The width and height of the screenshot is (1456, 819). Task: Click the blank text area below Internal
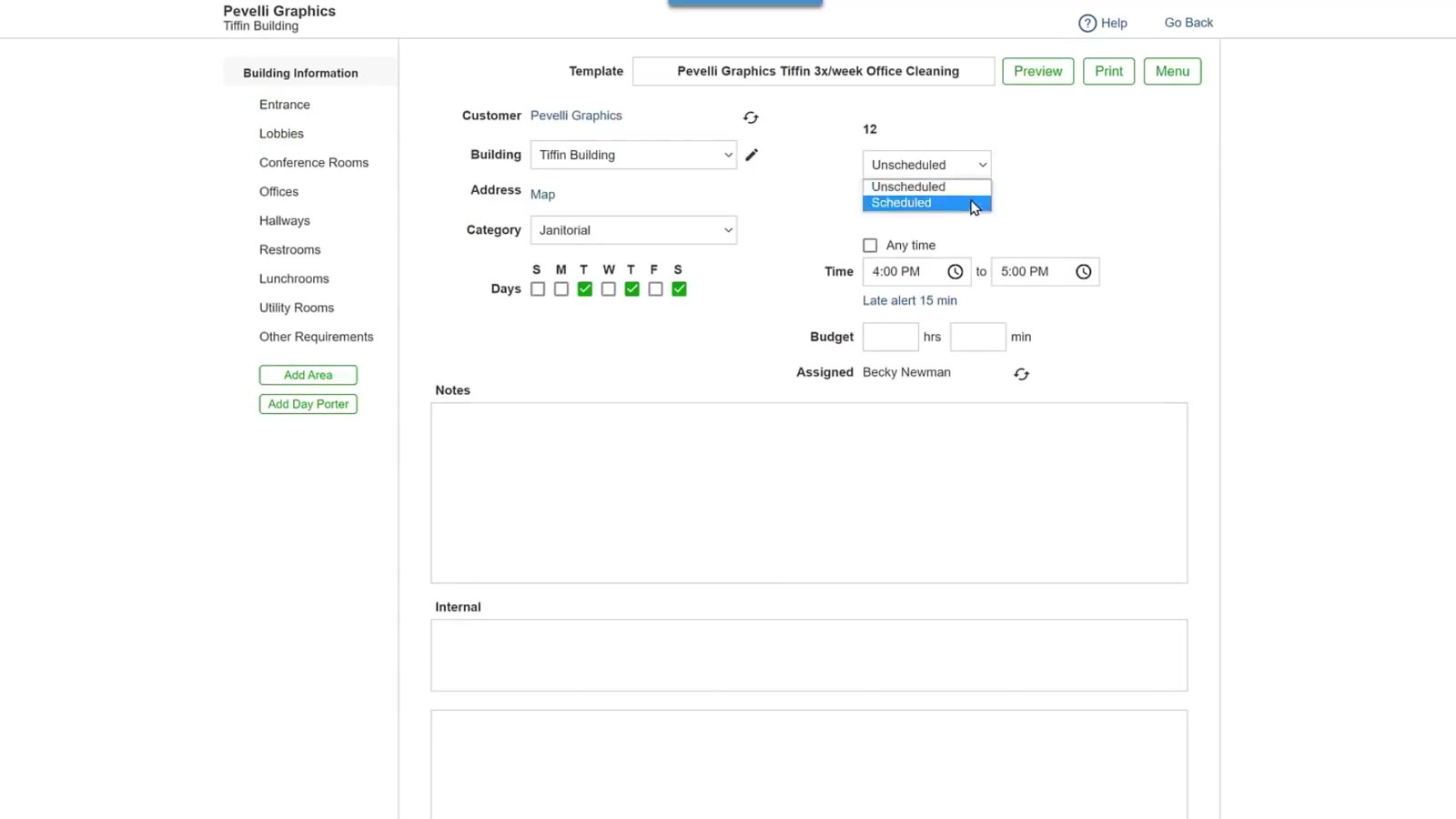click(809, 764)
